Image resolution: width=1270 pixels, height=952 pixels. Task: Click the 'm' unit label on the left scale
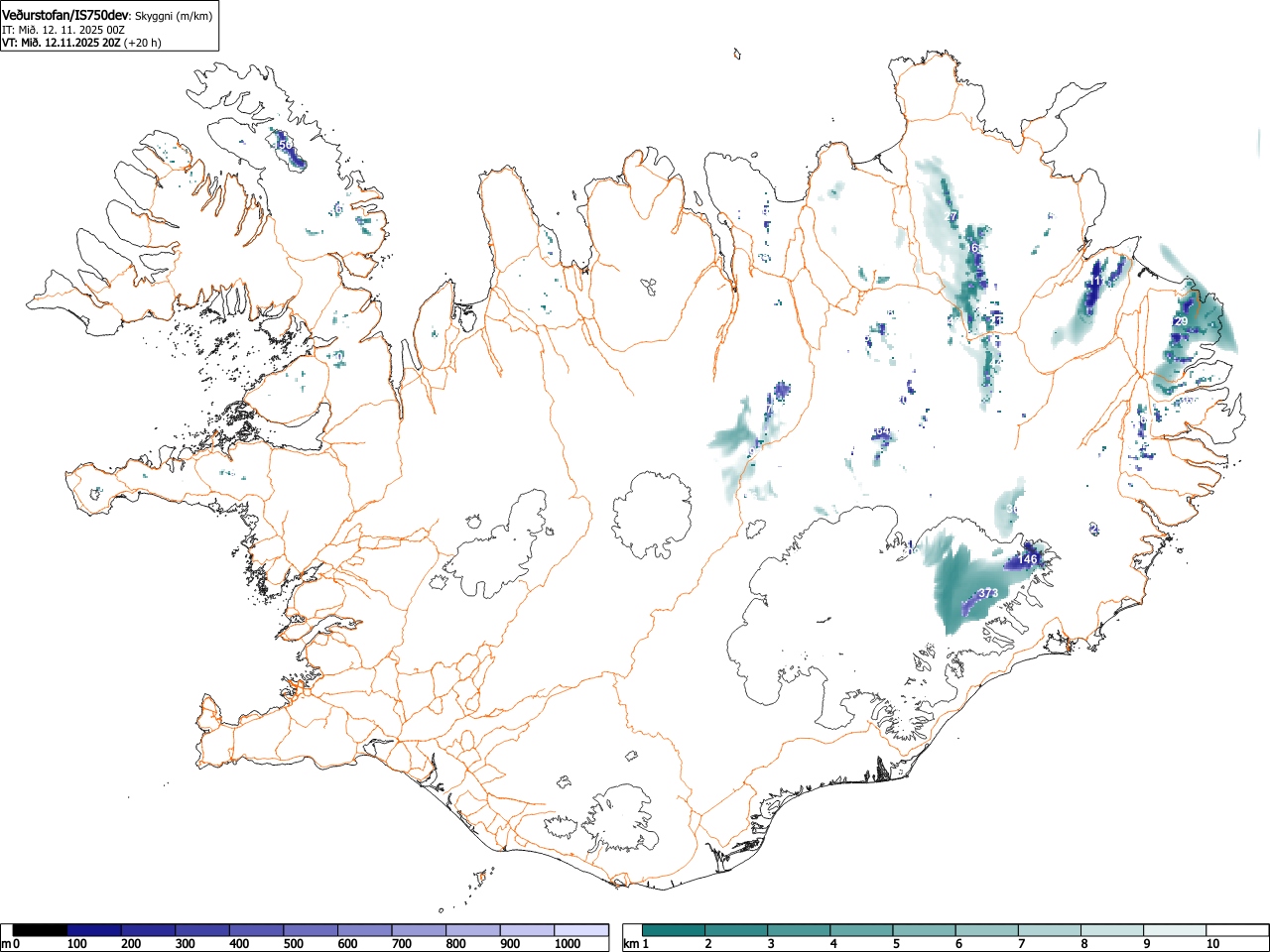[x=6, y=944]
